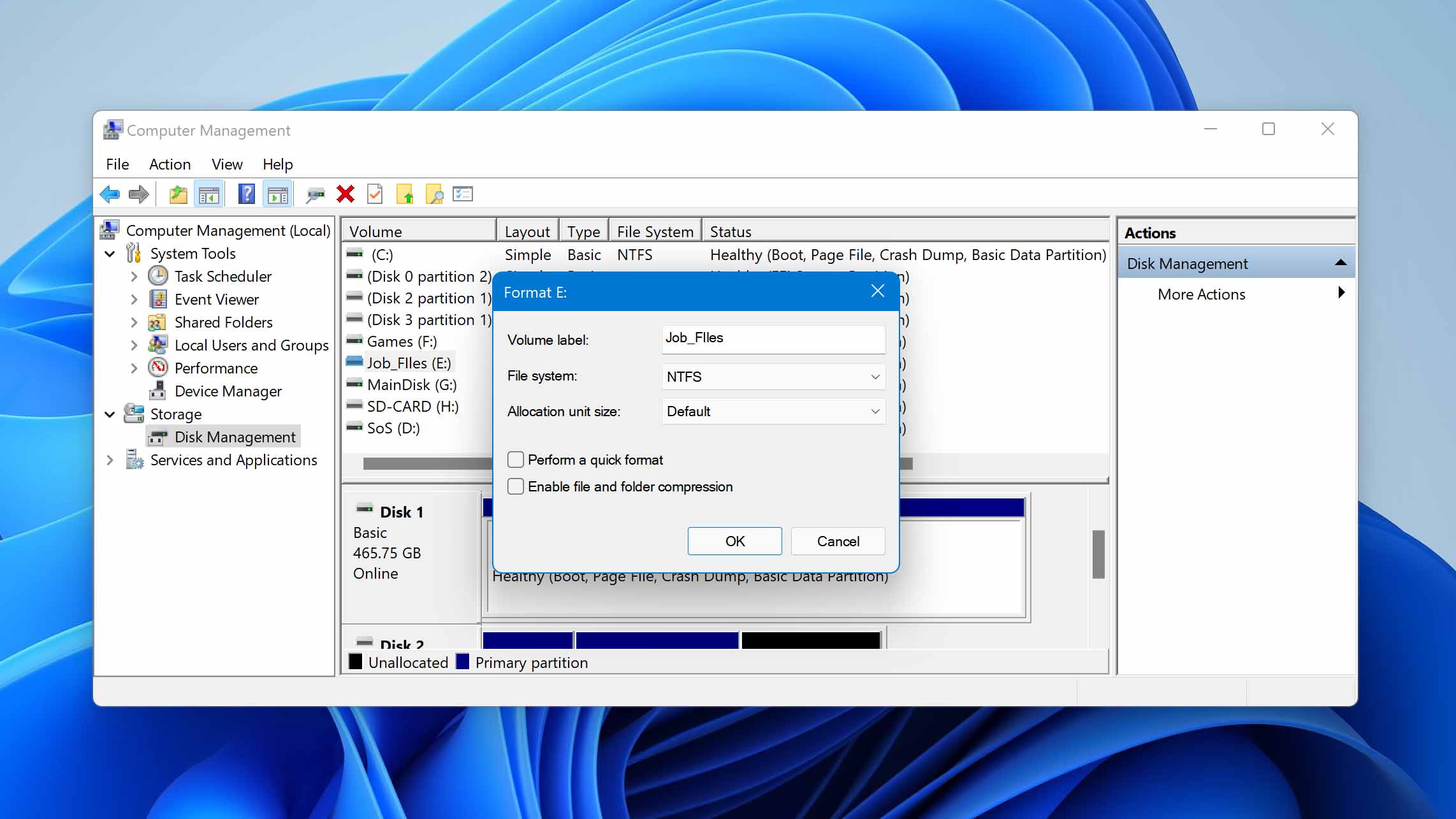Click the Device Manager icon
The image size is (1456, 819).
point(159,390)
